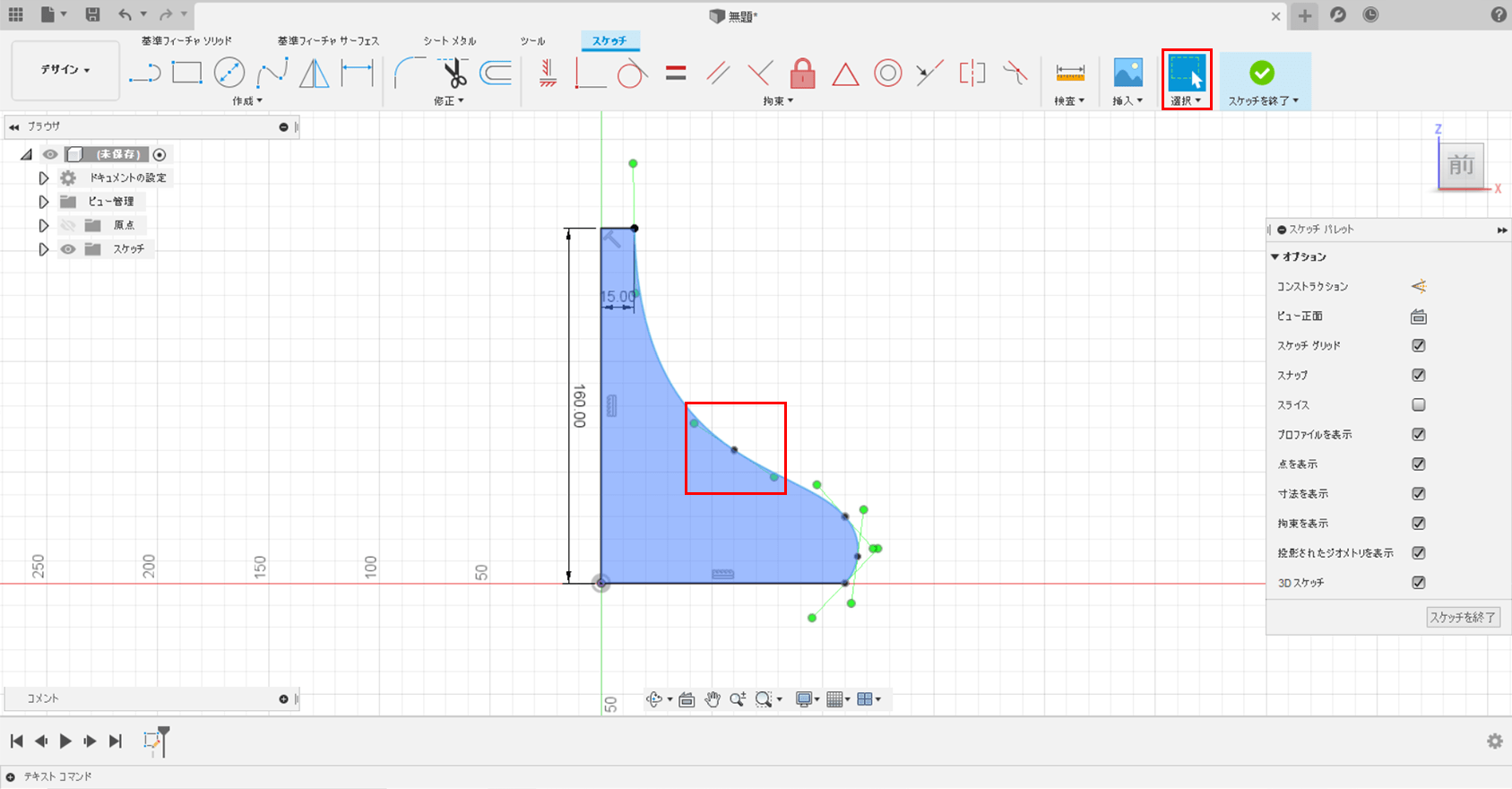The image size is (1512, 789).
Task: Toggle the スナップ checkbox
Action: [1419, 375]
